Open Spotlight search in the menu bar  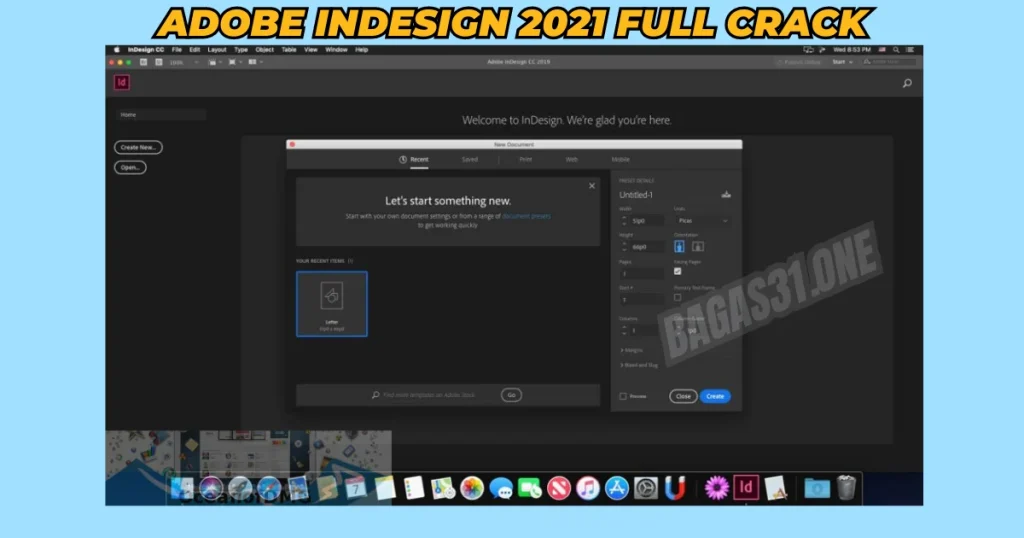point(896,50)
